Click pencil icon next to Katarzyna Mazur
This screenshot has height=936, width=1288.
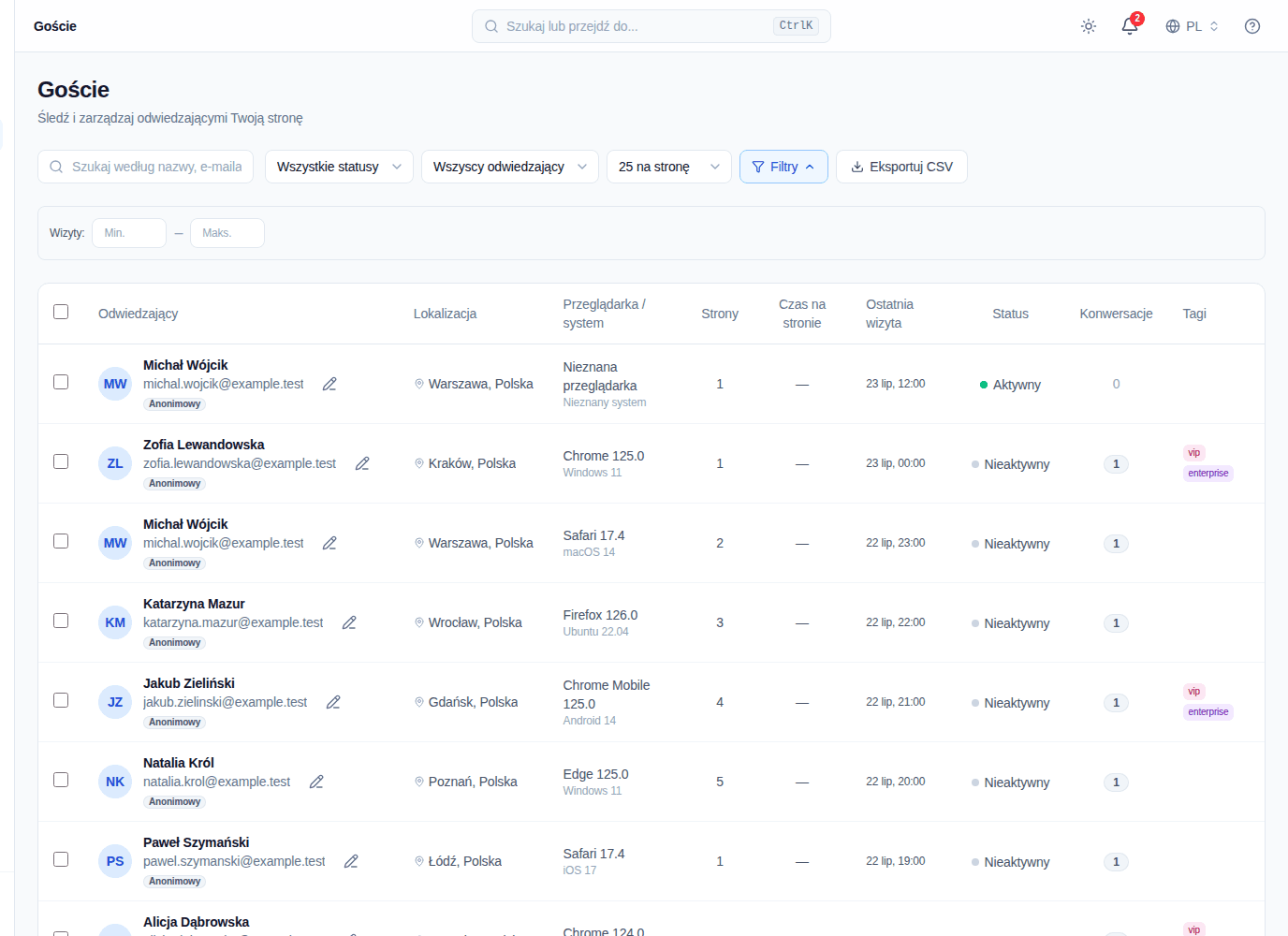click(x=349, y=622)
